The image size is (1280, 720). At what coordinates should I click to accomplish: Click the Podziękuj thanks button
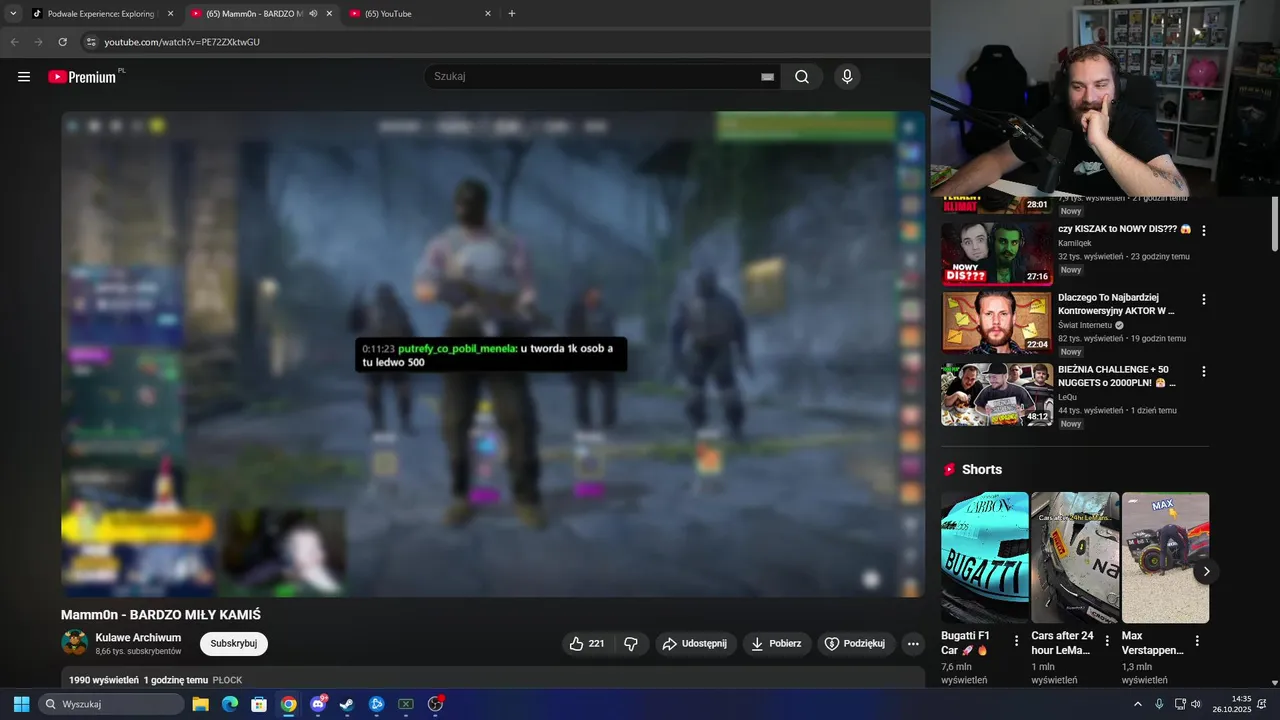[x=856, y=644]
